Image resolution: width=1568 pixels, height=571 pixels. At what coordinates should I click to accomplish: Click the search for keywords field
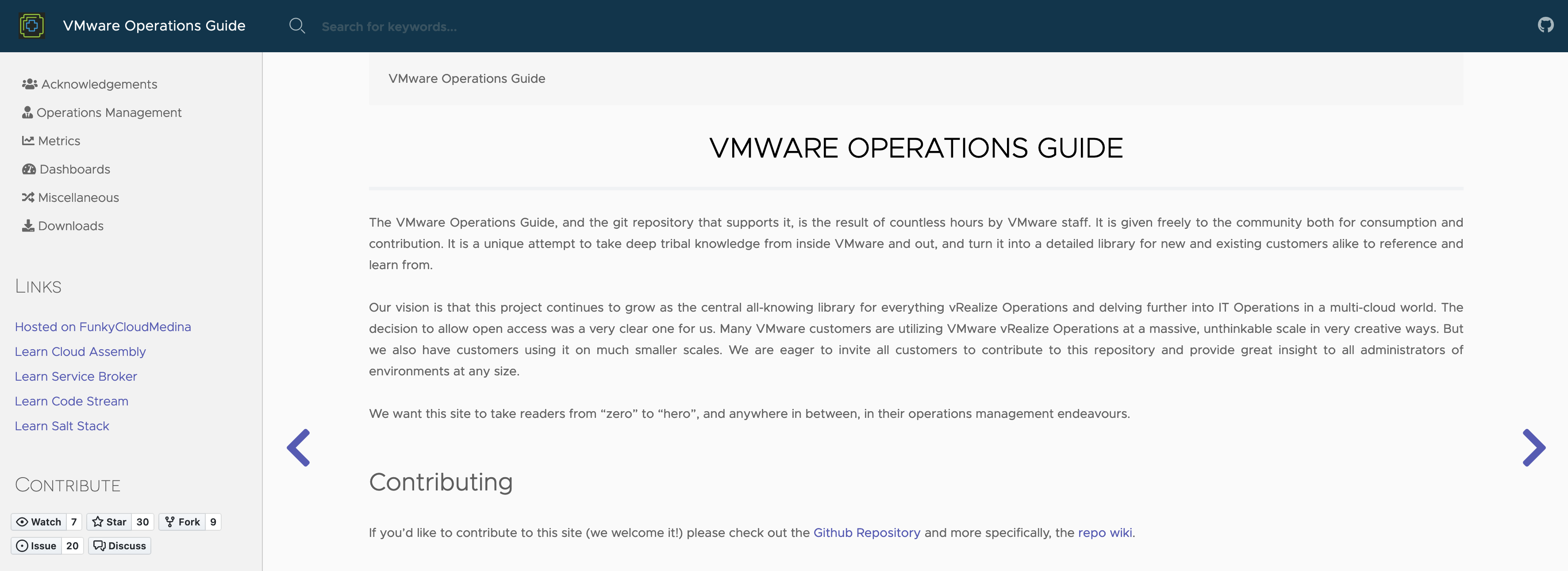(487, 27)
